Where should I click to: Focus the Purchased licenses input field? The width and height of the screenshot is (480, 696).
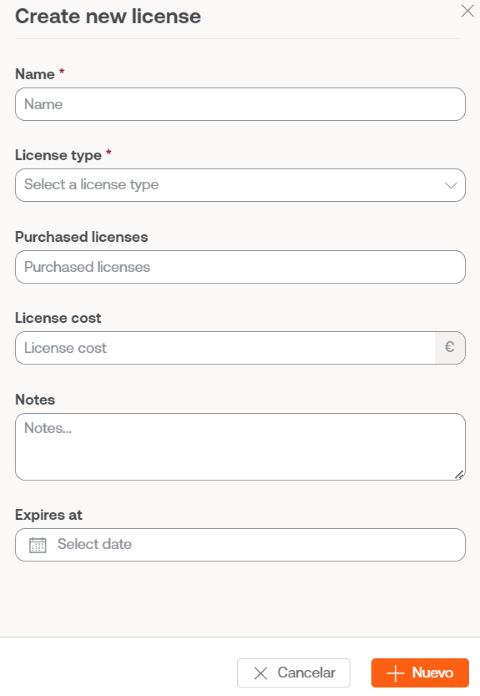click(240, 267)
